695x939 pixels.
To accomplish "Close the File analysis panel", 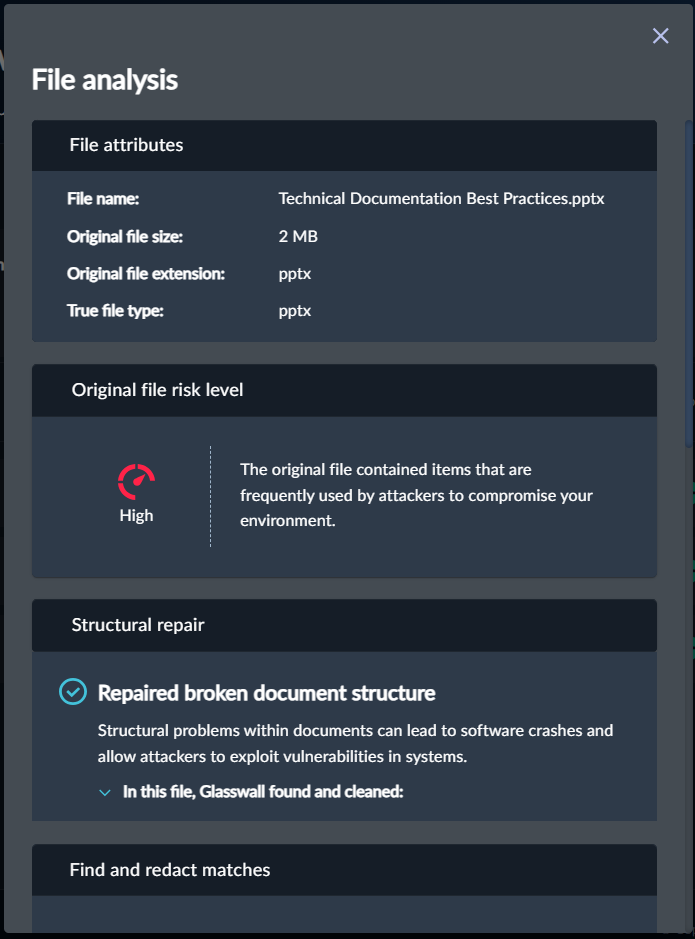I will tap(660, 36).
